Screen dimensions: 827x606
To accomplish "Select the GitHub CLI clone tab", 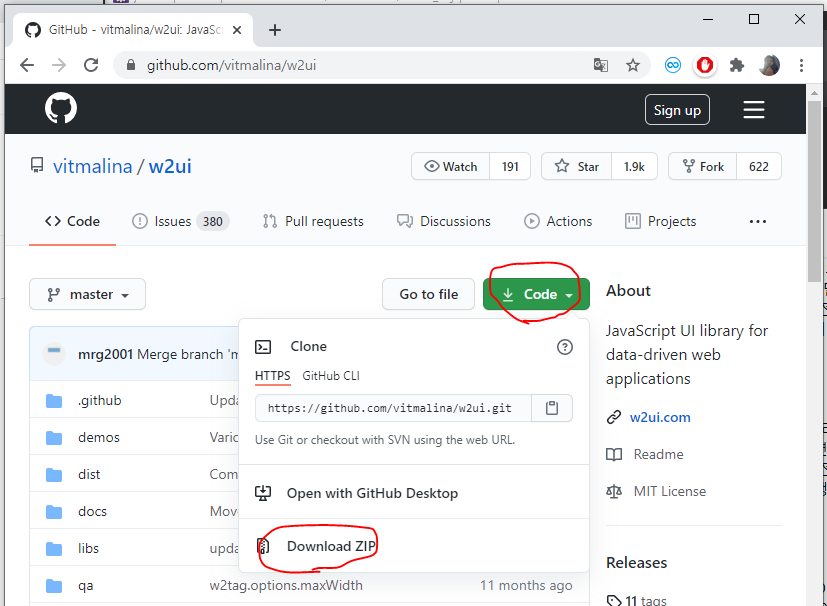I will tap(331, 376).
